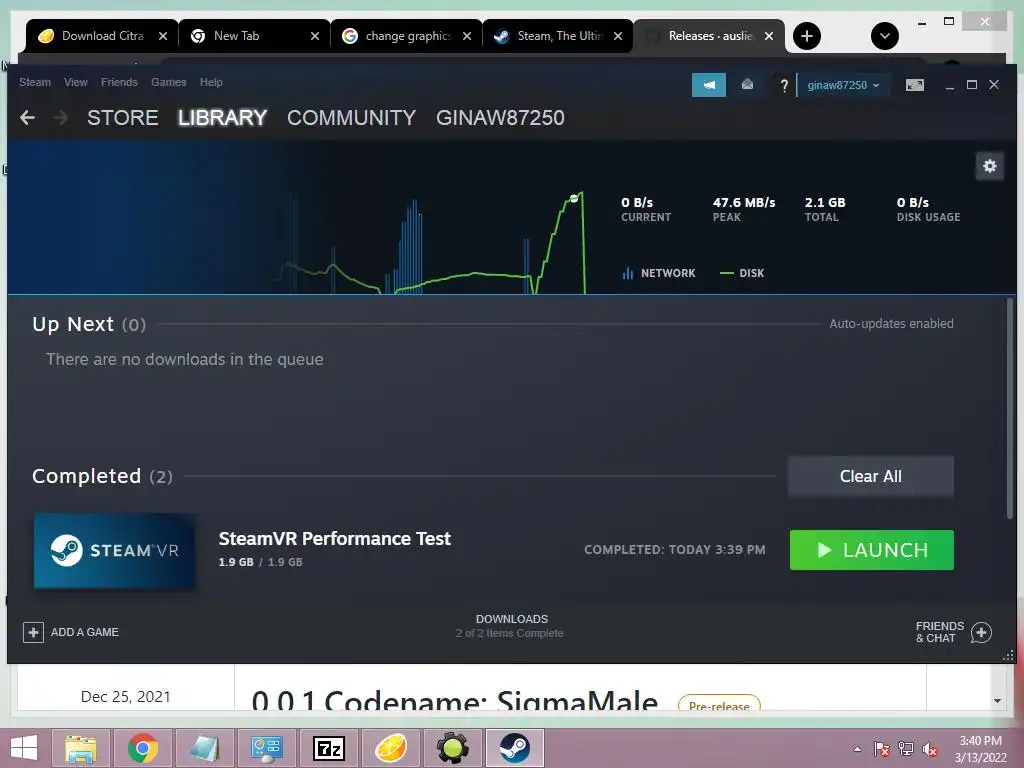Open the View menu
This screenshot has height=768, width=1024.
[76, 82]
